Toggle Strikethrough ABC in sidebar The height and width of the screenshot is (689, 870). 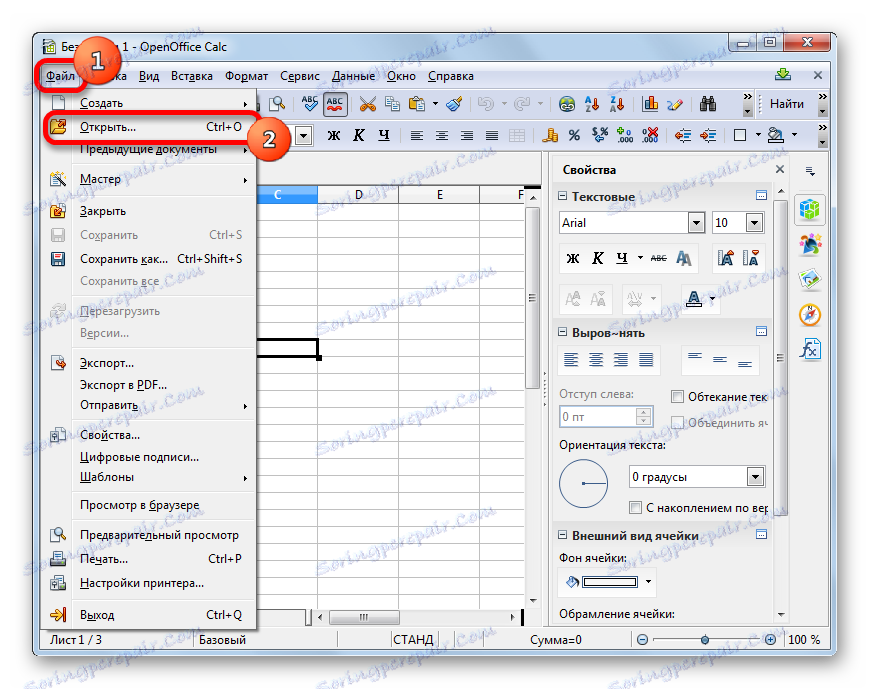(659, 258)
